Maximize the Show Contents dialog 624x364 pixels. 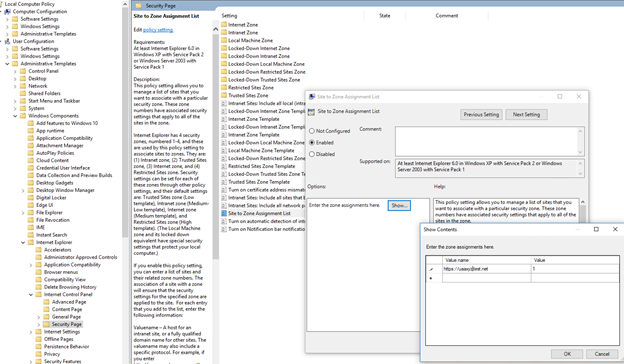596,230
